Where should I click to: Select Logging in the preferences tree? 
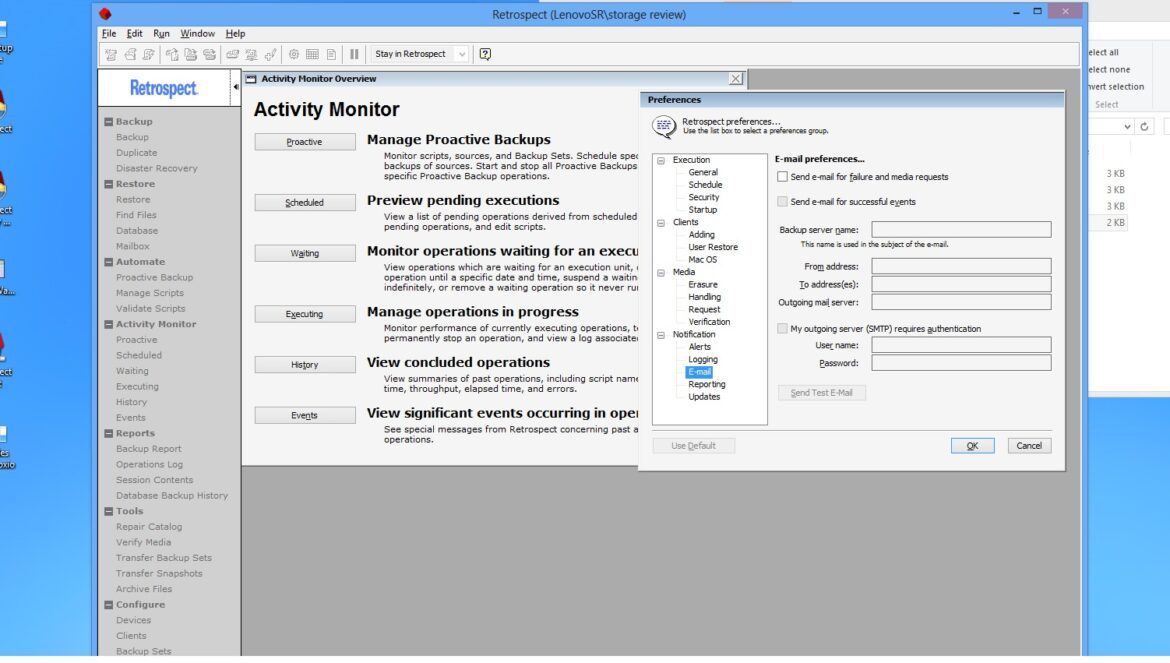(x=703, y=359)
